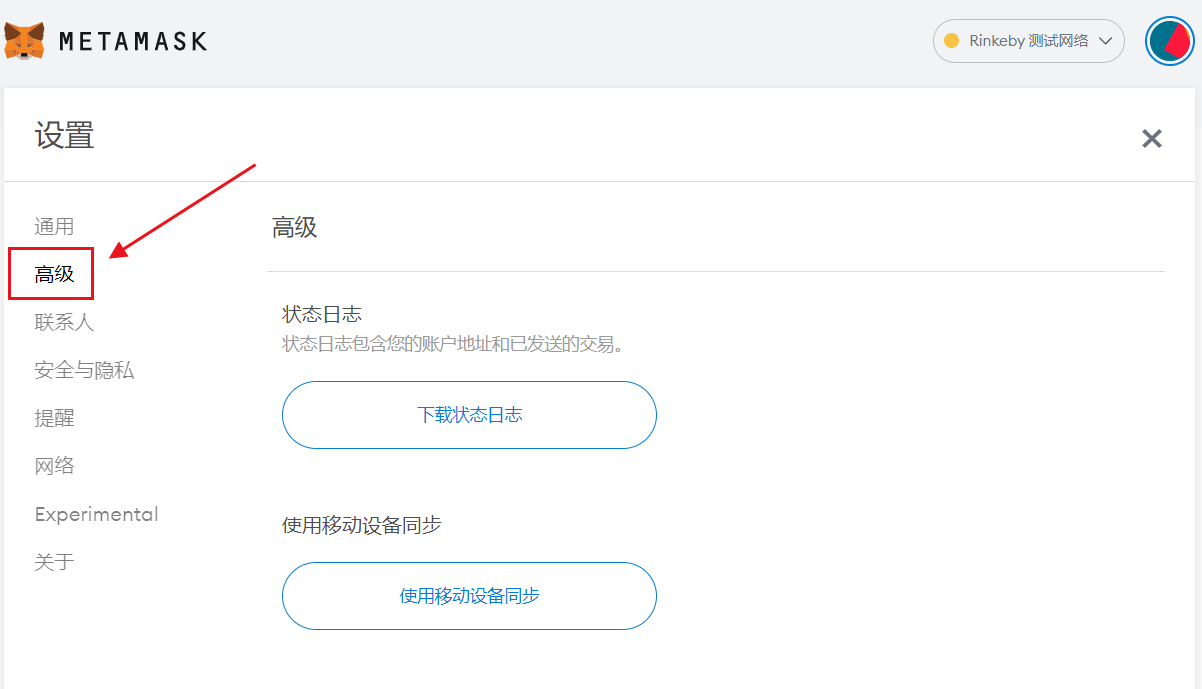Click the 设置 page title
Image resolution: width=1202 pixels, height=689 pixels.
tap(65, 135)
